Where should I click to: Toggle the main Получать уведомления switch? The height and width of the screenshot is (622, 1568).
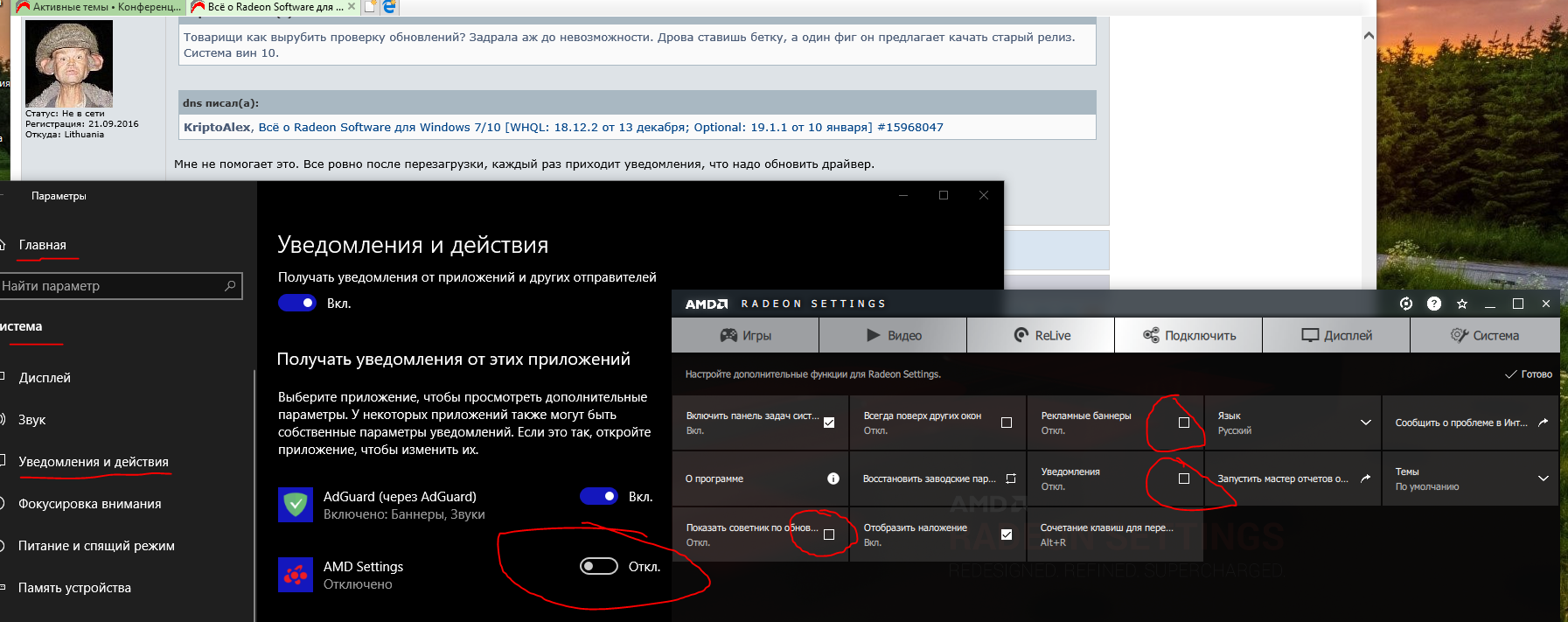(x=297, y=303)
